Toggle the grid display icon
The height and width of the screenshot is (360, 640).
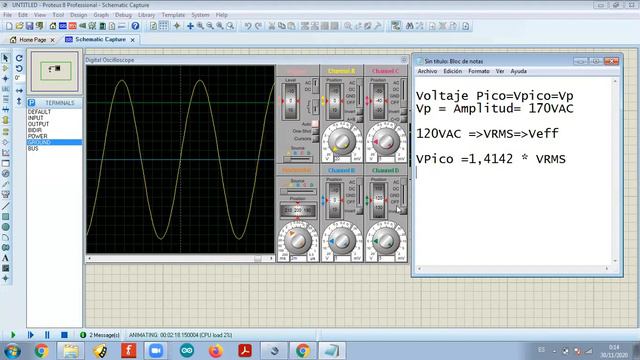[x=163, y=26]
